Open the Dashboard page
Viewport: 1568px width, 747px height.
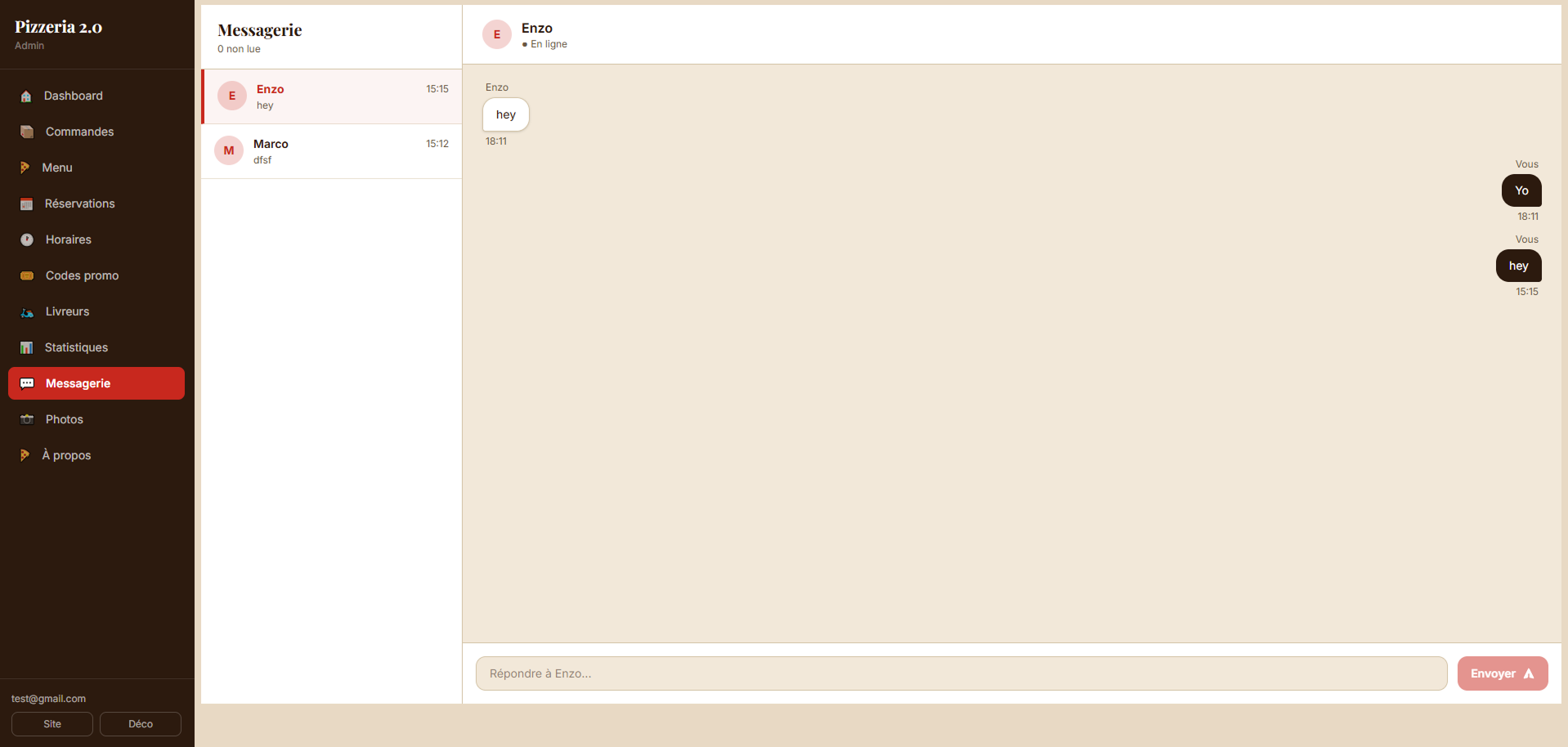(96, 96)
